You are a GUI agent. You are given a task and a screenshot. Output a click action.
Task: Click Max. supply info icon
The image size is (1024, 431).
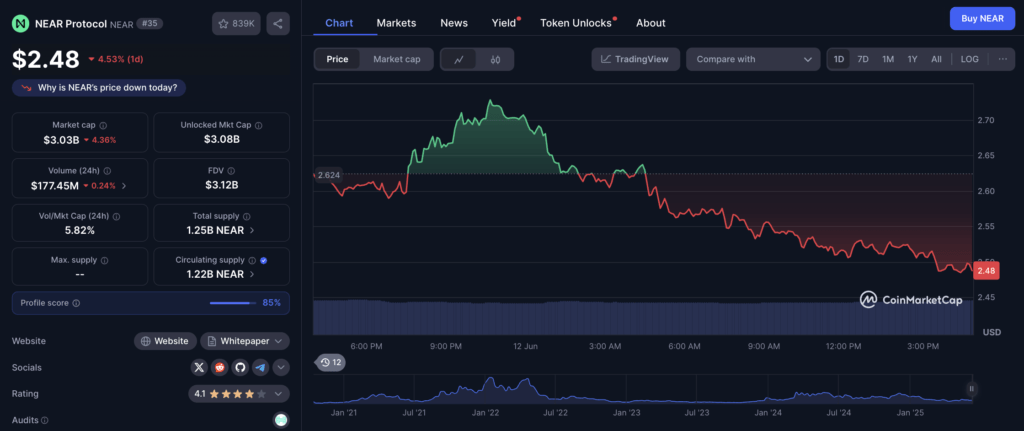pyautogui.click(x=104, y=260)
